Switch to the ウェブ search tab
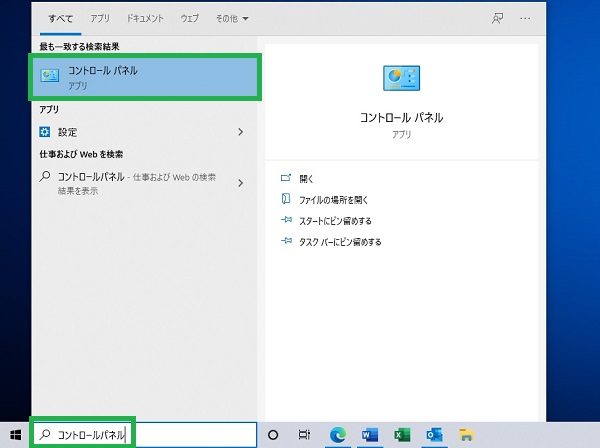Screen dimensions: 600x448 [x=190, y=18]
